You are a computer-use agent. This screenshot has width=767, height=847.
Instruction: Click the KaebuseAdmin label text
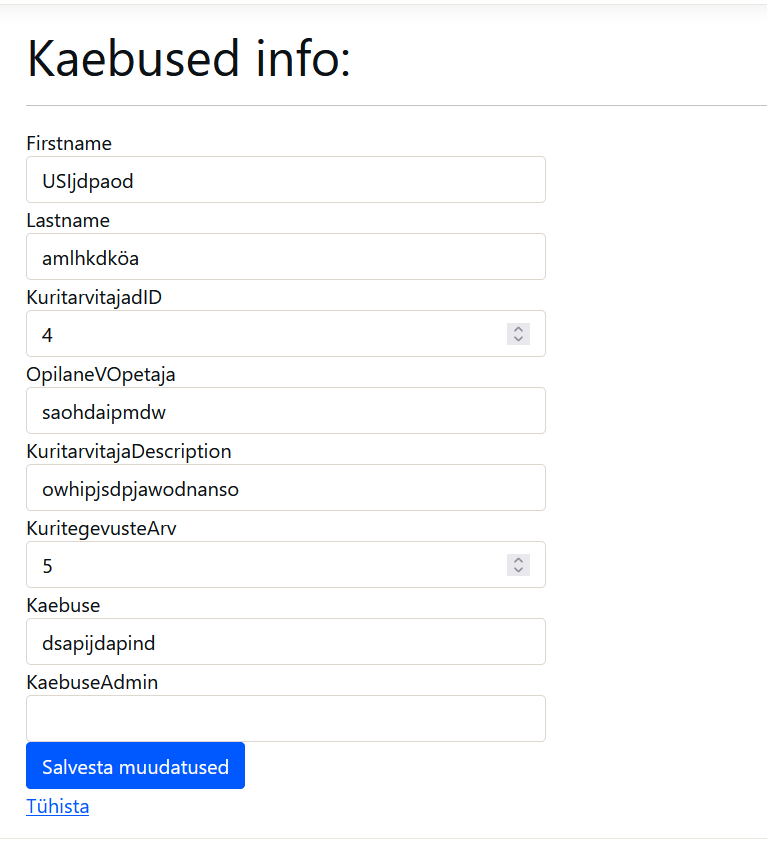[92, 683]
